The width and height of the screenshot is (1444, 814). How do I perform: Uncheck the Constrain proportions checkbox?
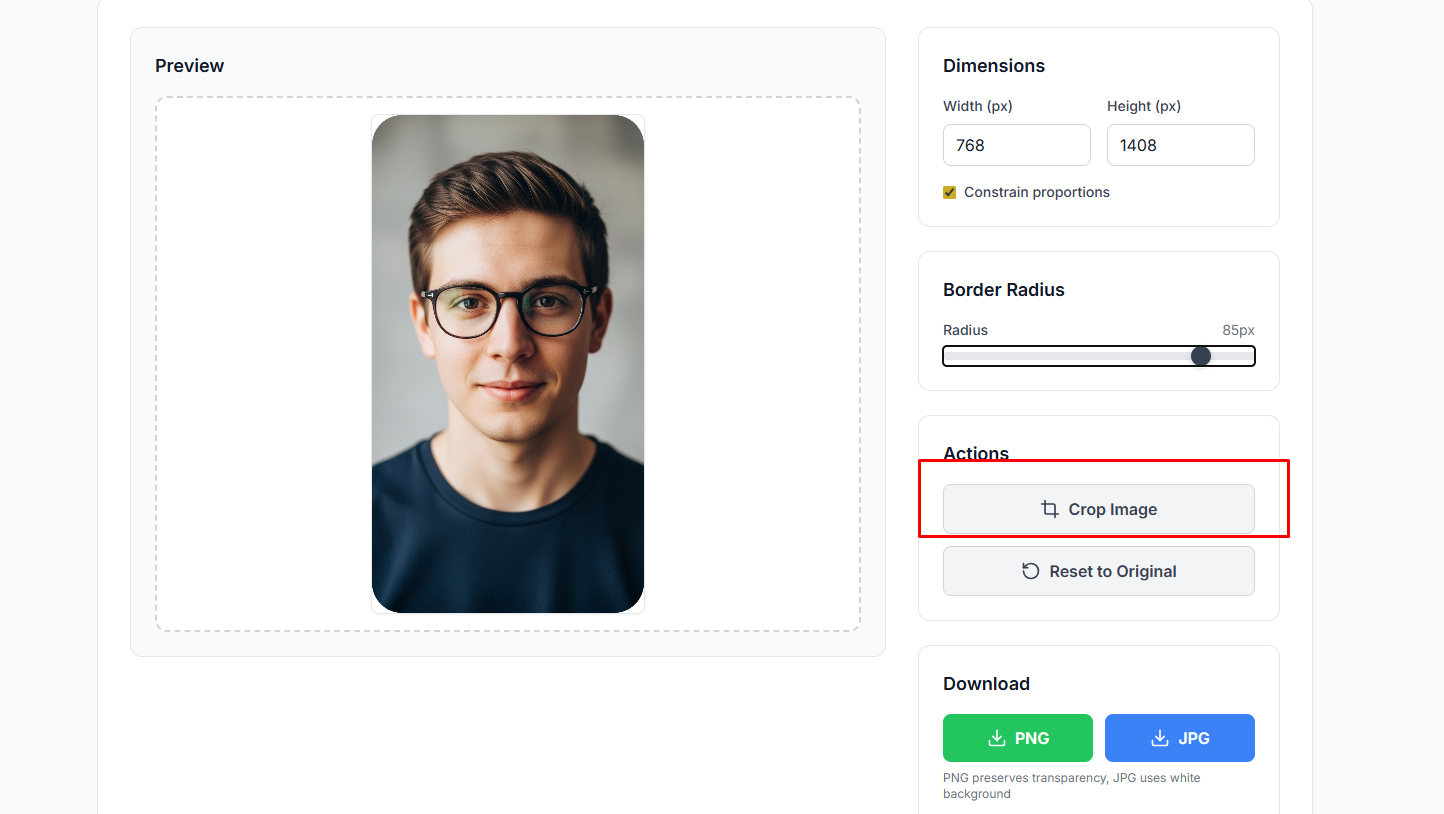pos(950,192)
